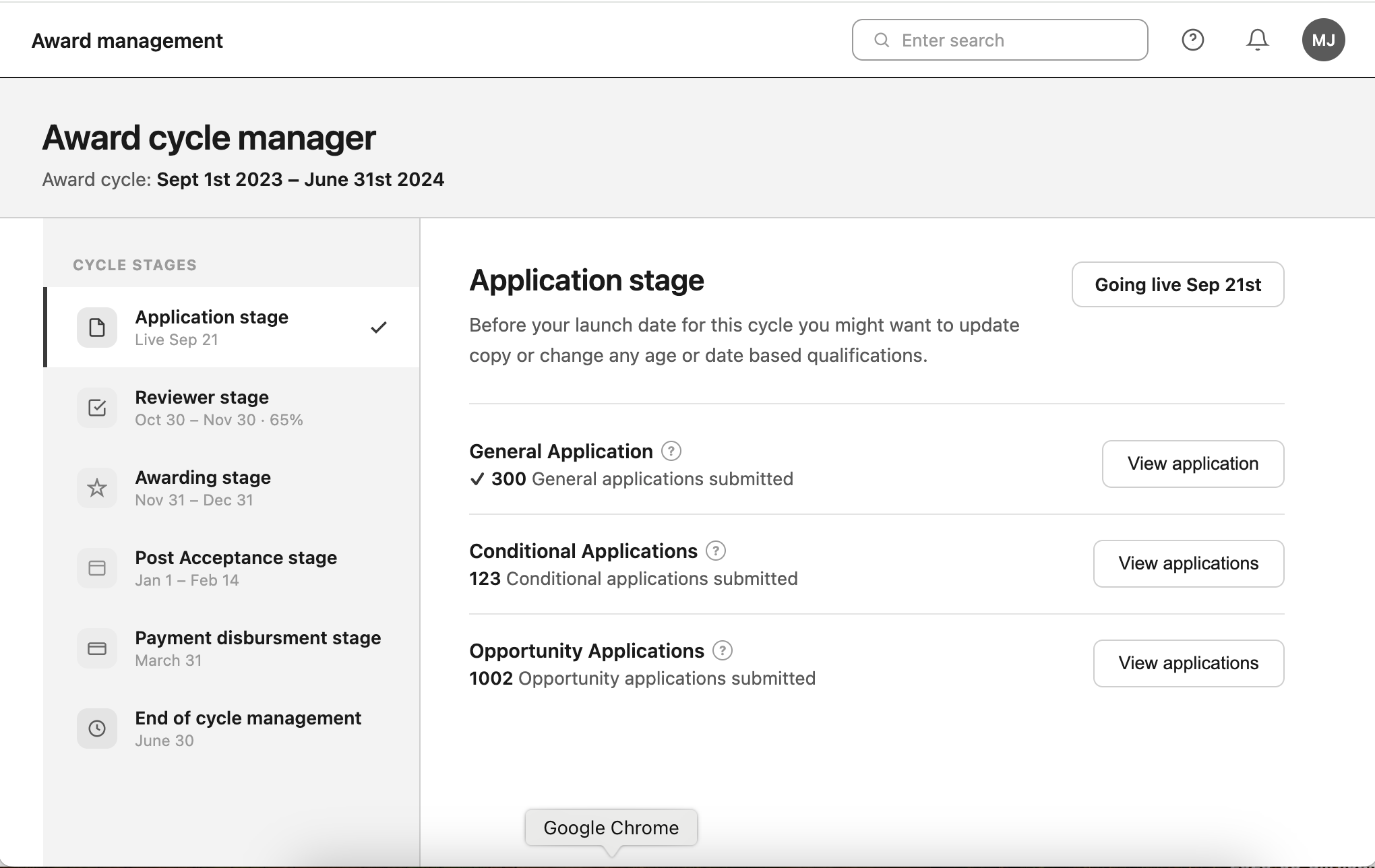The height and width of the screenshot is (868, 1375).
Task: Click the Award management header title
Action: point(127,40)
